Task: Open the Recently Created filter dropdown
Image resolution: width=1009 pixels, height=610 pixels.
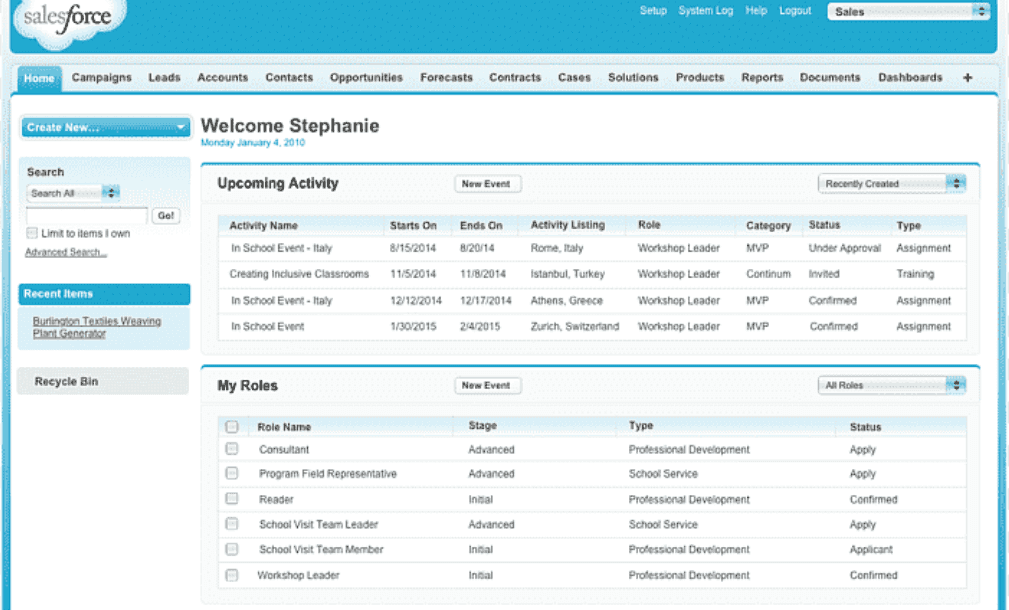Action: click(892, 184)
